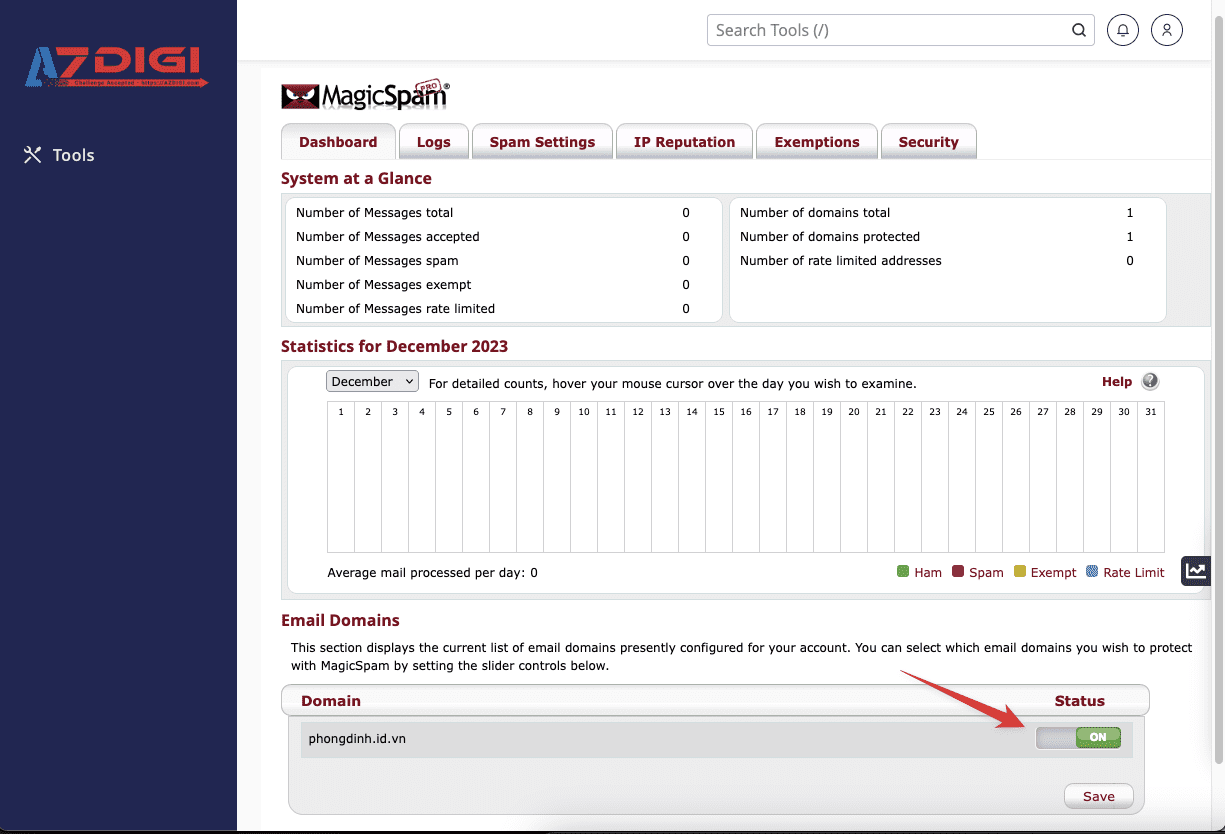
Task: Open the statistics chart side icon
Action: [1195, 571]
